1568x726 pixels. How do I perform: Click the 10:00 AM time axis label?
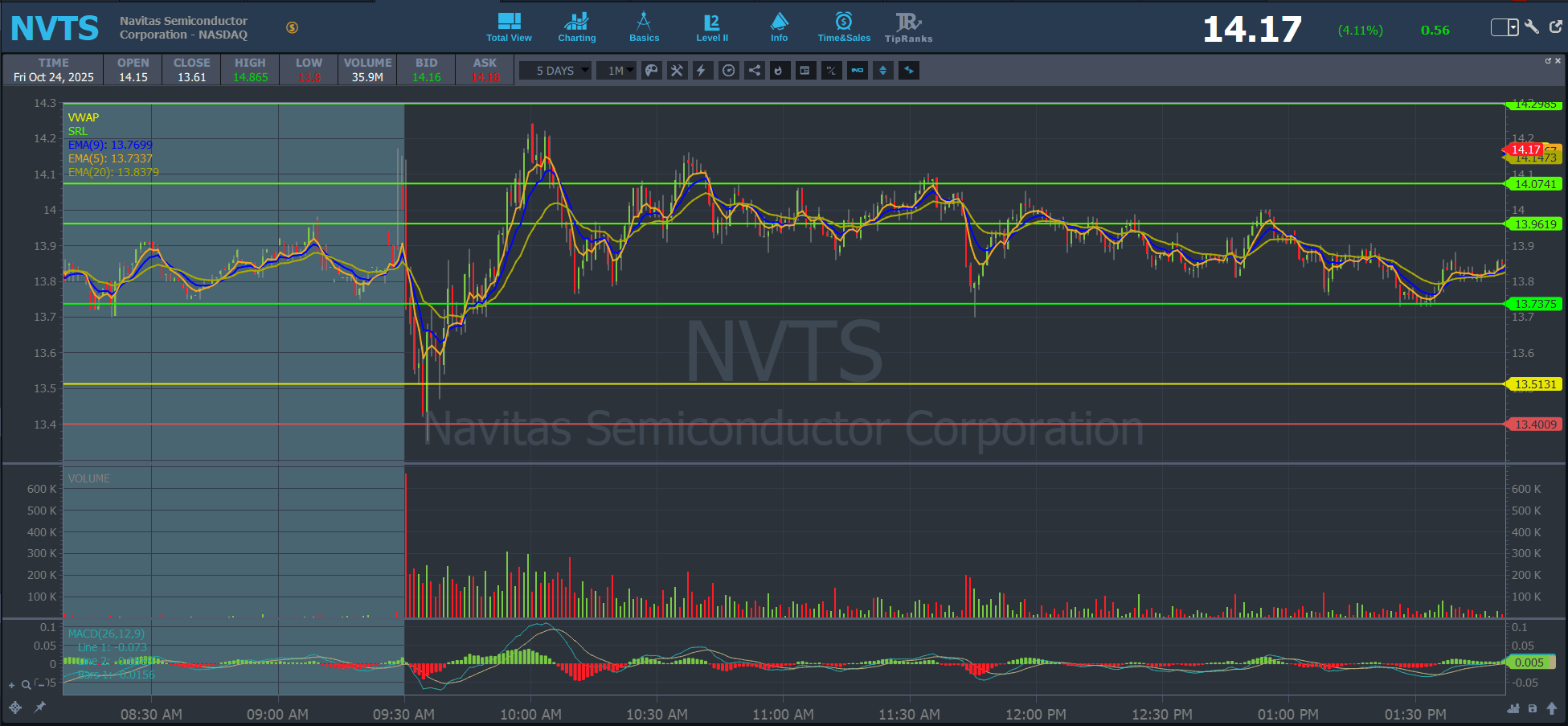(x=530, y=714)
